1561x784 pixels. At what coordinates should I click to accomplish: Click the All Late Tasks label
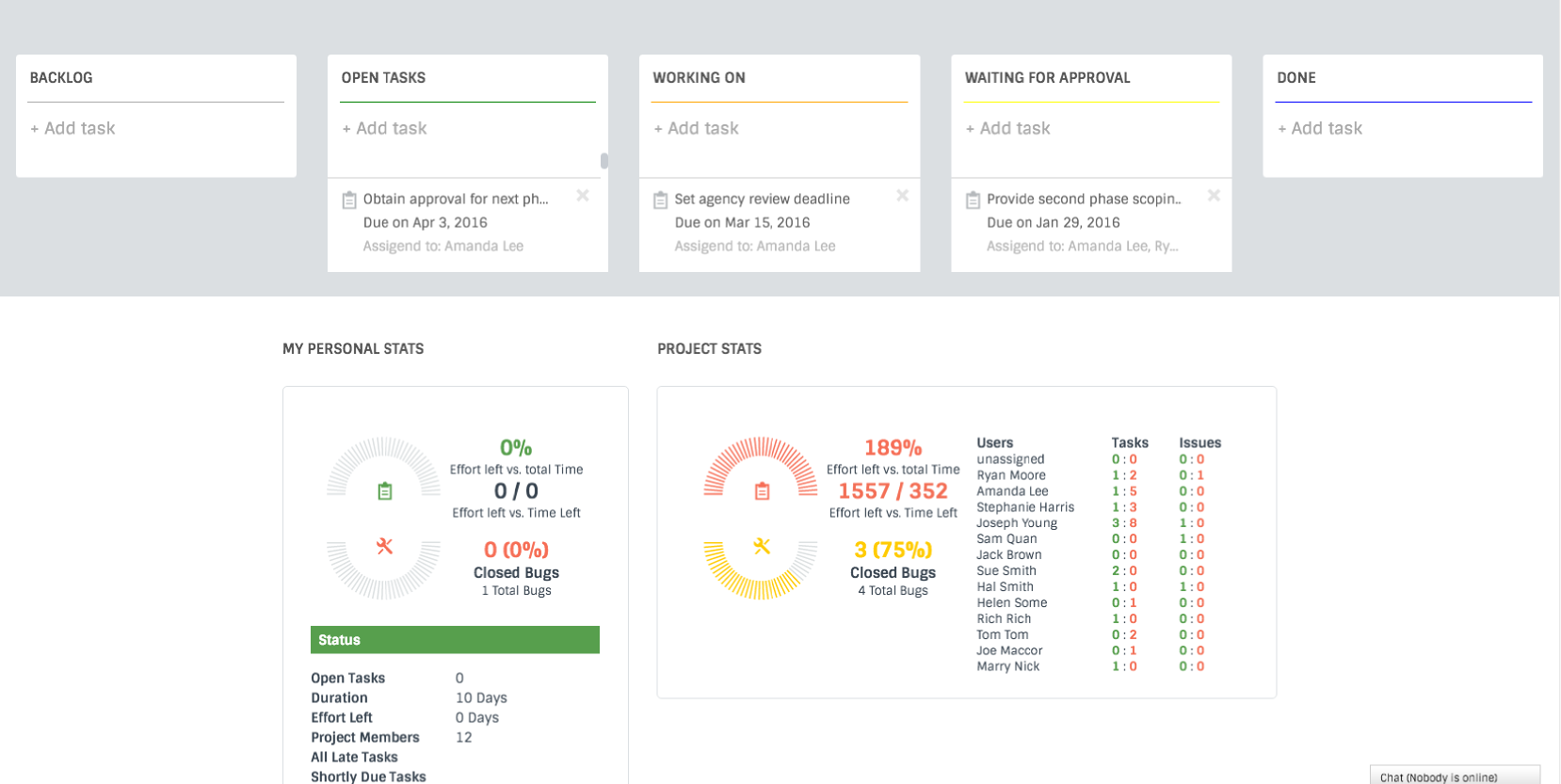(x=354, y=758)
